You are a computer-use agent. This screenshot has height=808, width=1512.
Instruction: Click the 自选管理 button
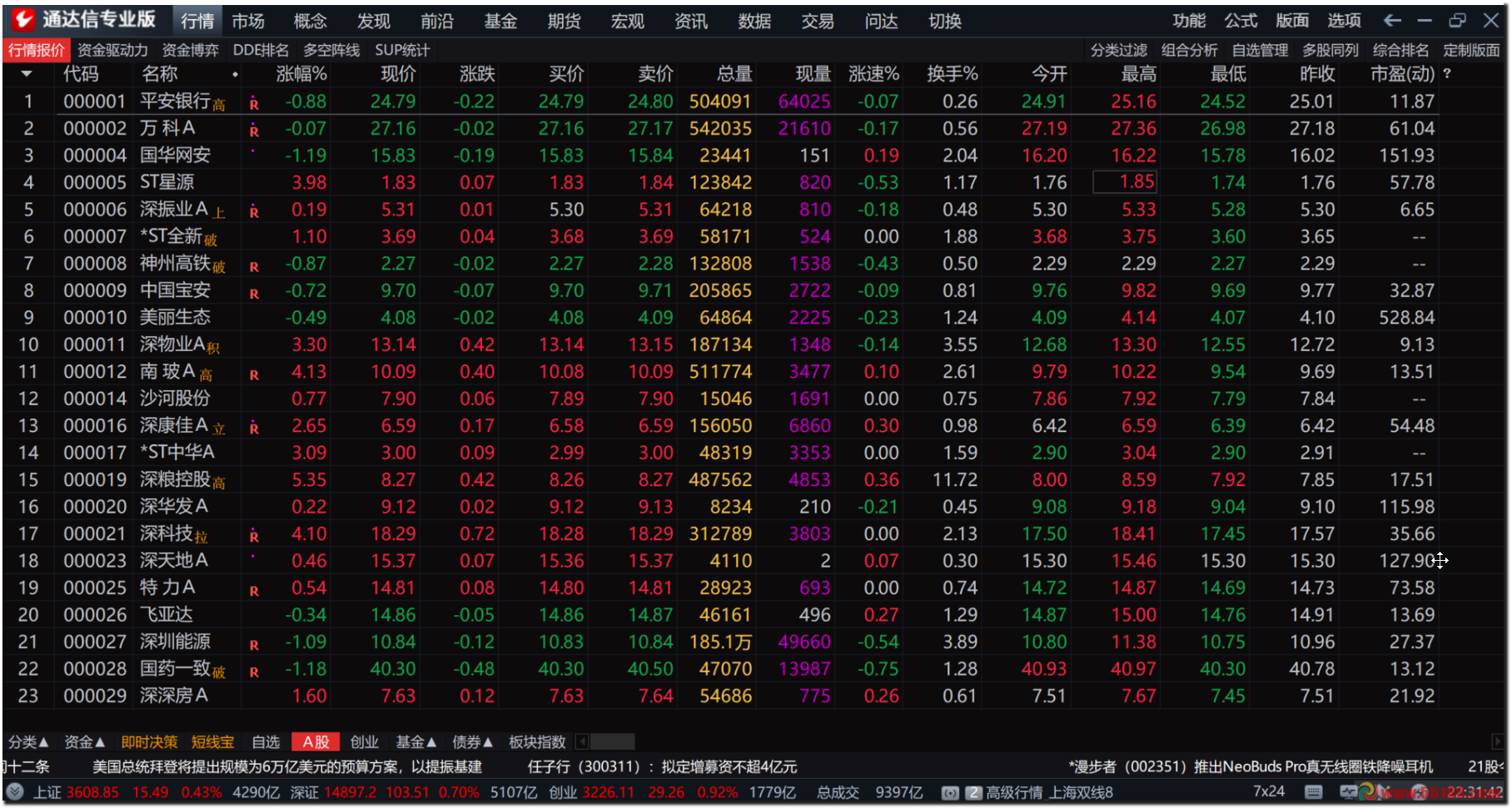point(1260,50)
